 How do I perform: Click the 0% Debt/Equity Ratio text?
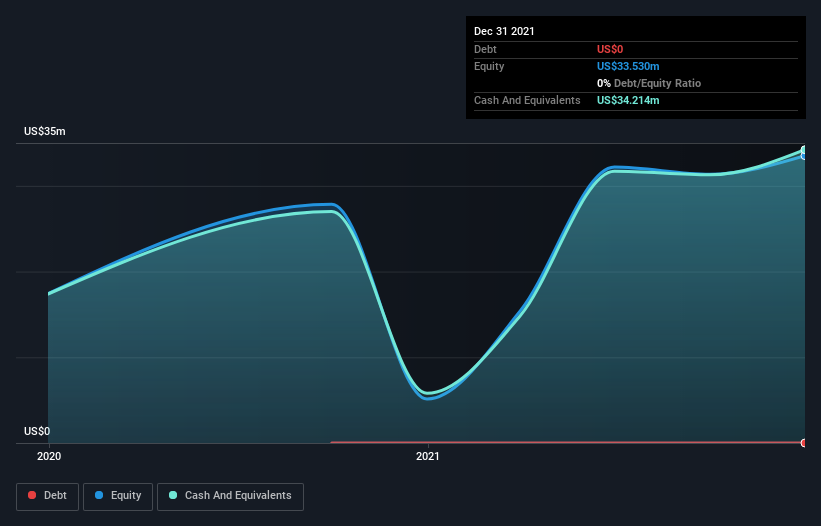(649, 83)
